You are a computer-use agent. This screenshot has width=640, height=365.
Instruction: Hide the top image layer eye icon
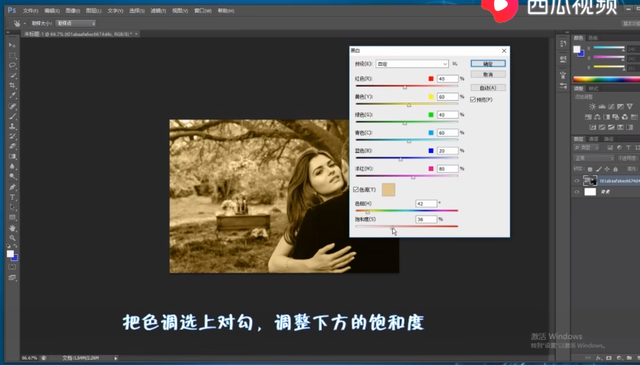577,180
